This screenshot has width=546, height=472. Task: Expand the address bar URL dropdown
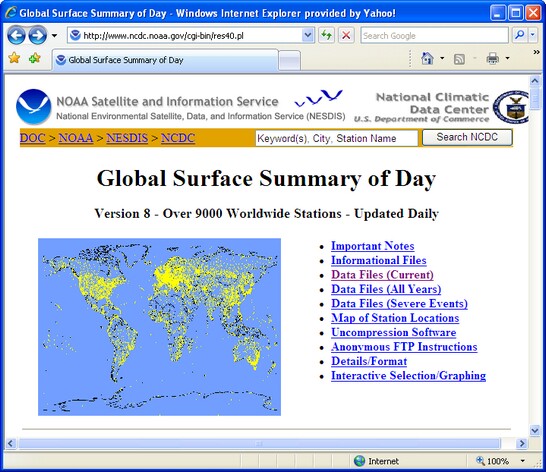[307, 35]
